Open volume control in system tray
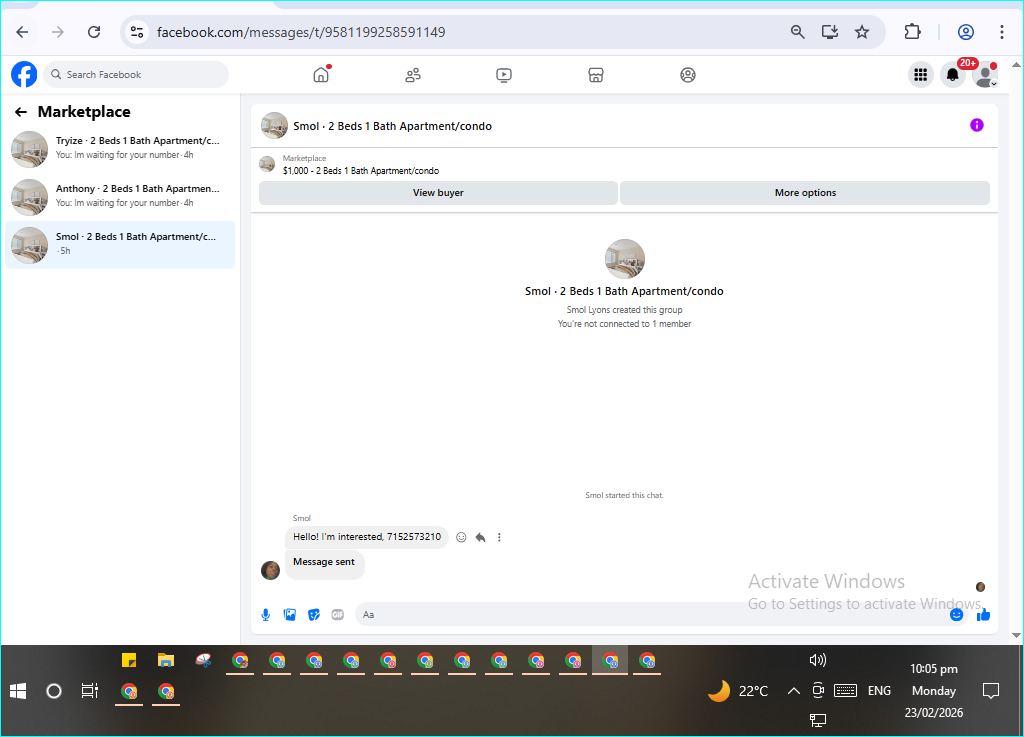This screenshot has width=1024, height=737. coord(818,660)
